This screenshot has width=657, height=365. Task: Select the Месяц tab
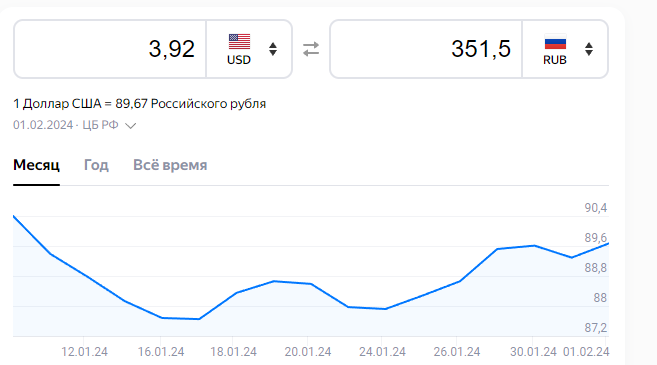[x=36, y=165]
